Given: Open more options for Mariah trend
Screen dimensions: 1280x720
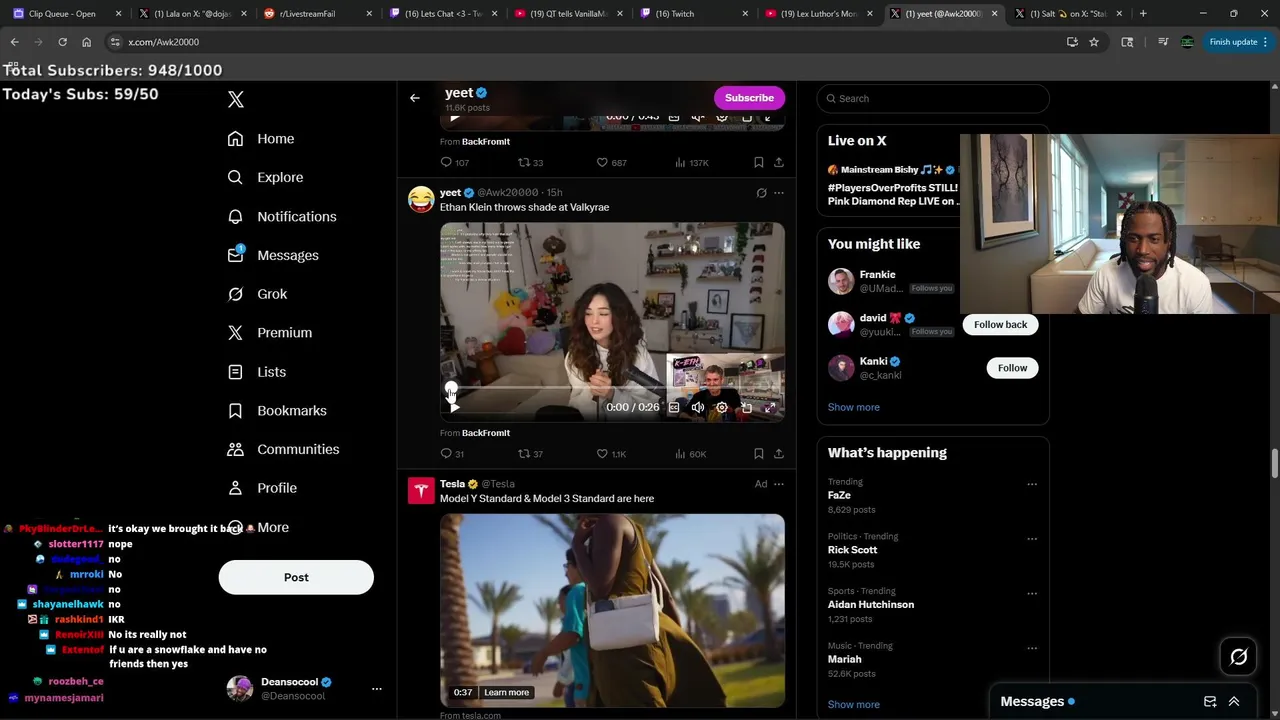Looking at the screenshot, I should point(1032,648).
